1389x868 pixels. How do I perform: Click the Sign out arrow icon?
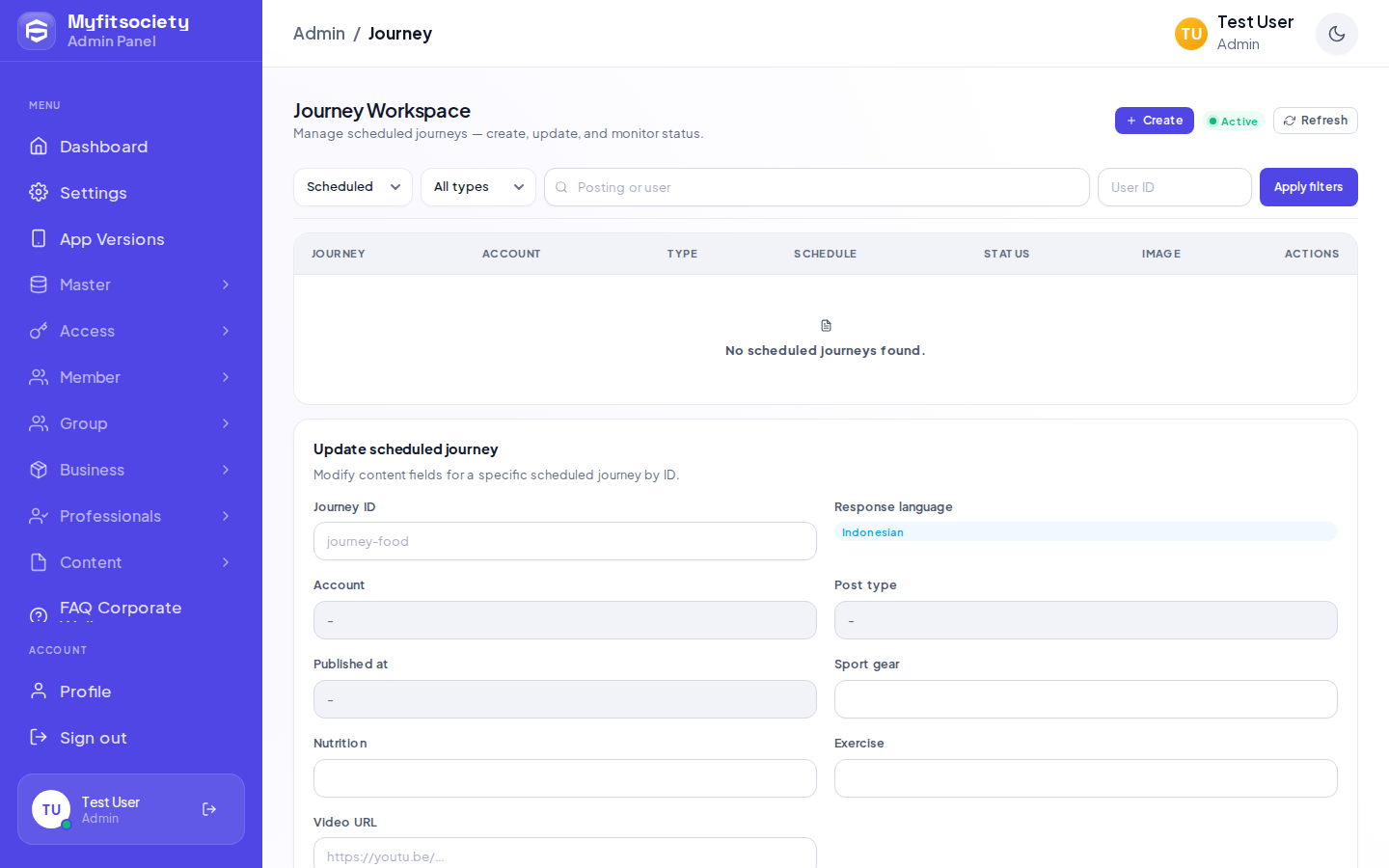pyautogui.click(x=39, y=737)
